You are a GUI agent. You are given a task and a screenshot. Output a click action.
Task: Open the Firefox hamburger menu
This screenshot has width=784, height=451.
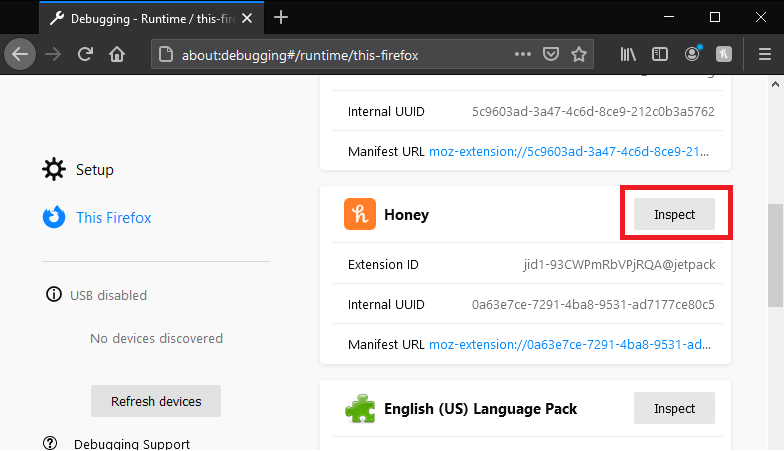coord(764,54)
